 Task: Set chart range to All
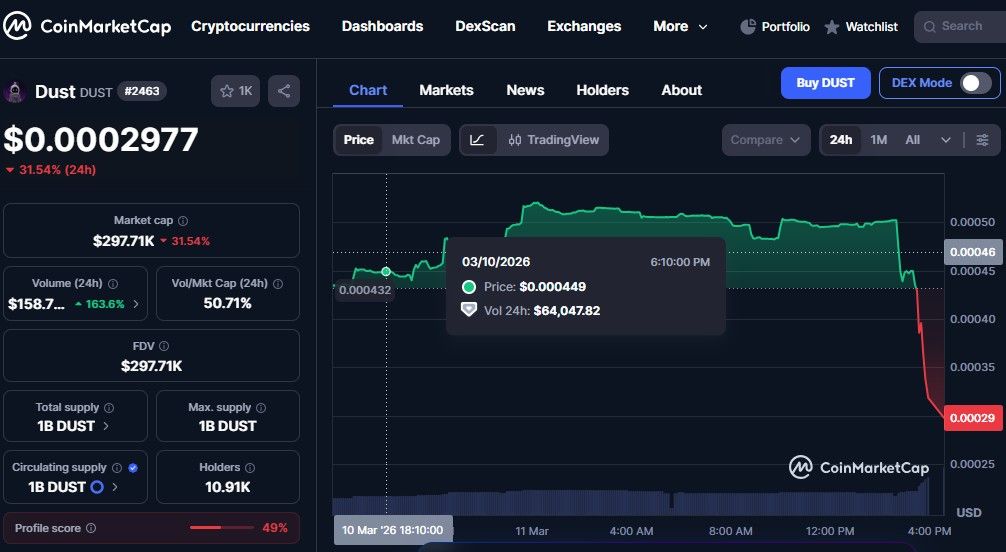tap(912, 140)
